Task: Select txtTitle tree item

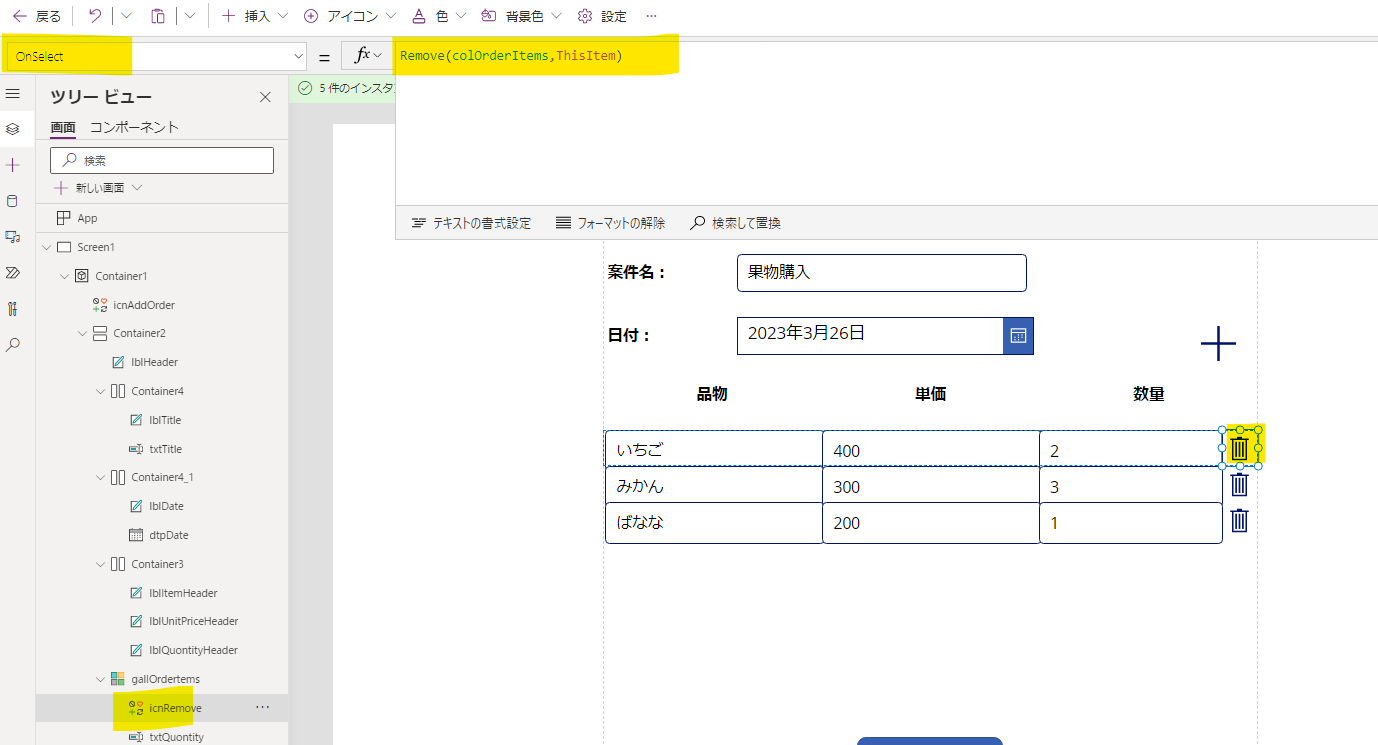Action: click(x=165, y=449)
